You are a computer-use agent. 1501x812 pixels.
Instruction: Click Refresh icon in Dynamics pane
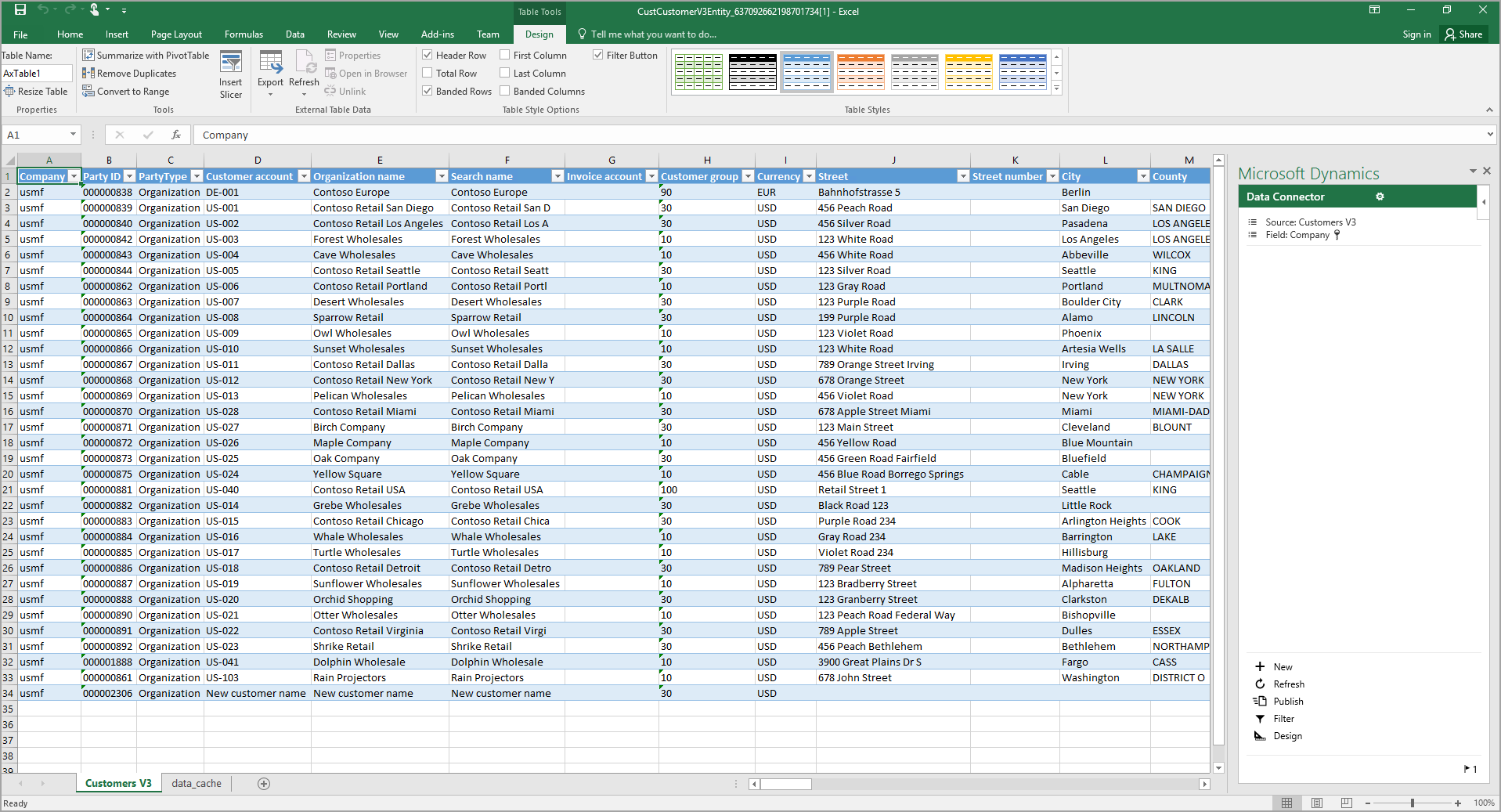[1260, 684]
